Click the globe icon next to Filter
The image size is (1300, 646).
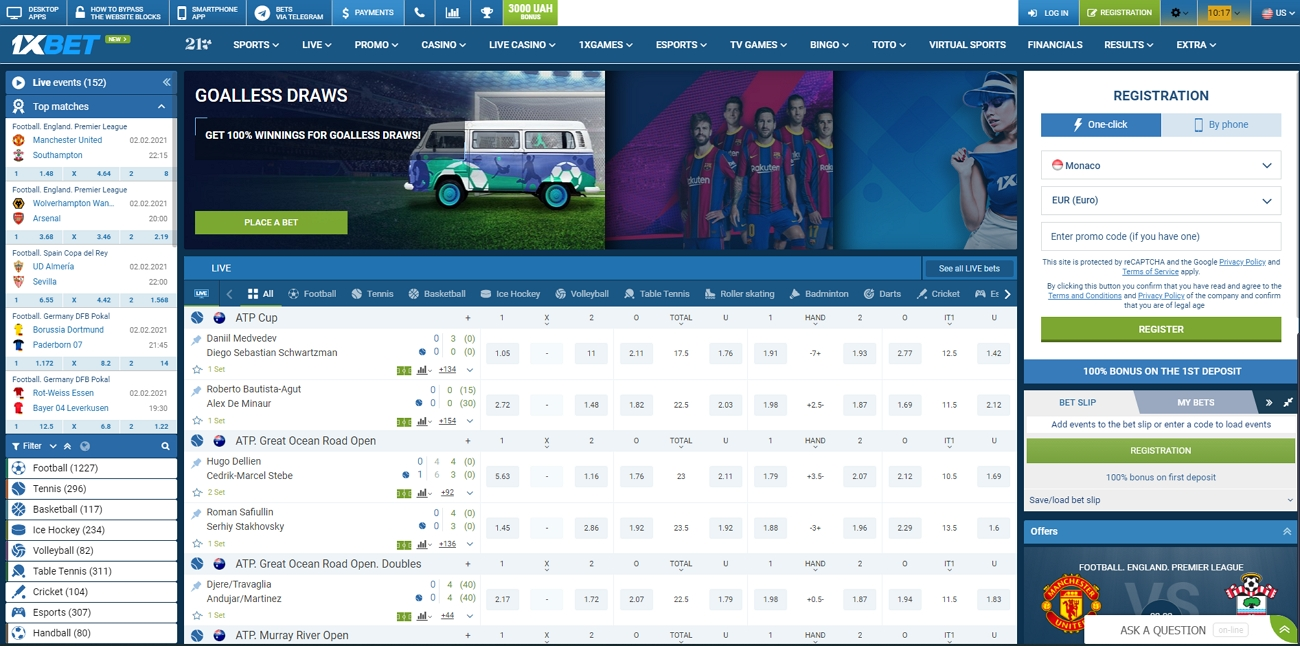point(85,446)
